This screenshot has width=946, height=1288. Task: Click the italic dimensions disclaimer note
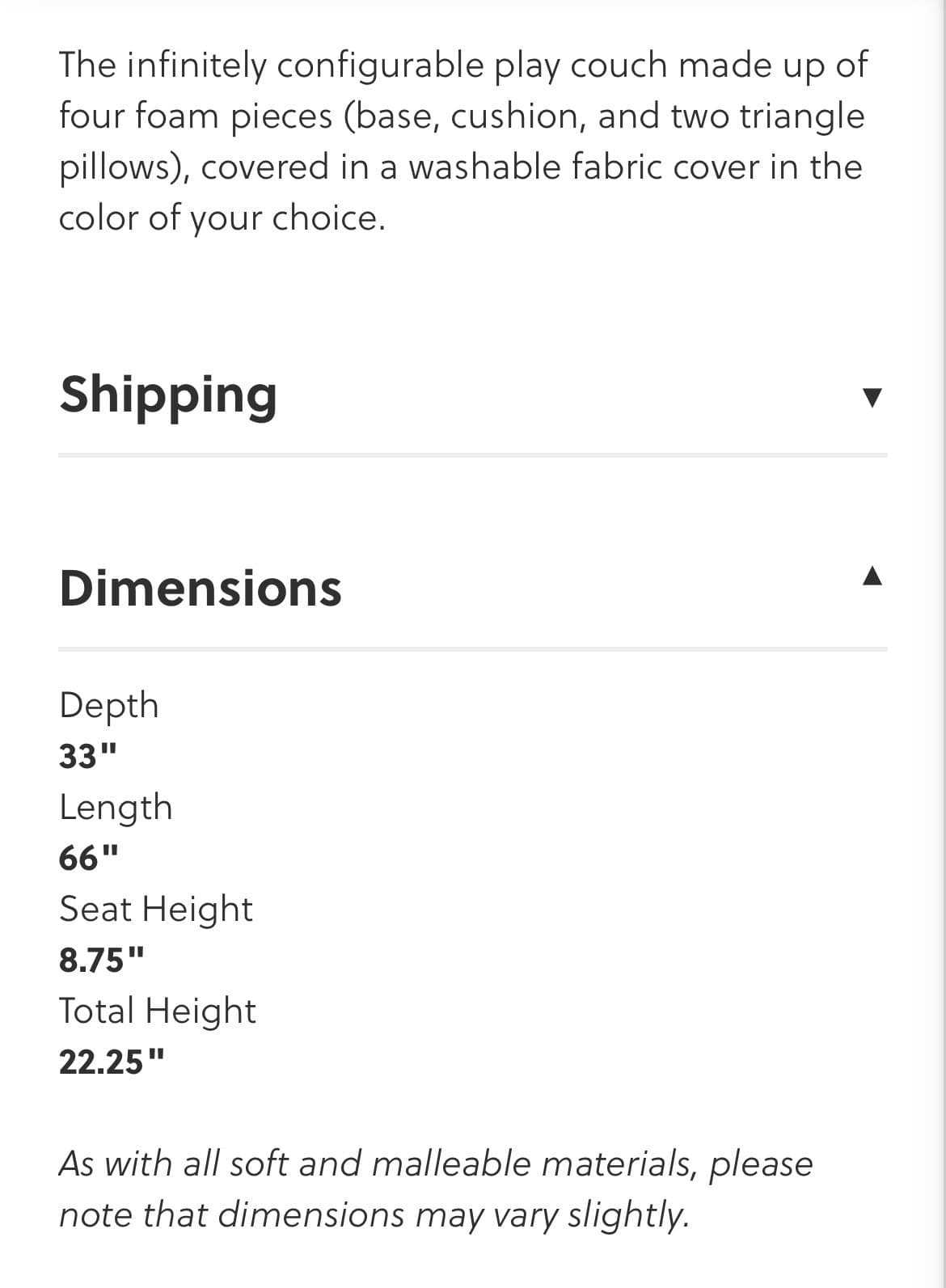[436, 1189]
